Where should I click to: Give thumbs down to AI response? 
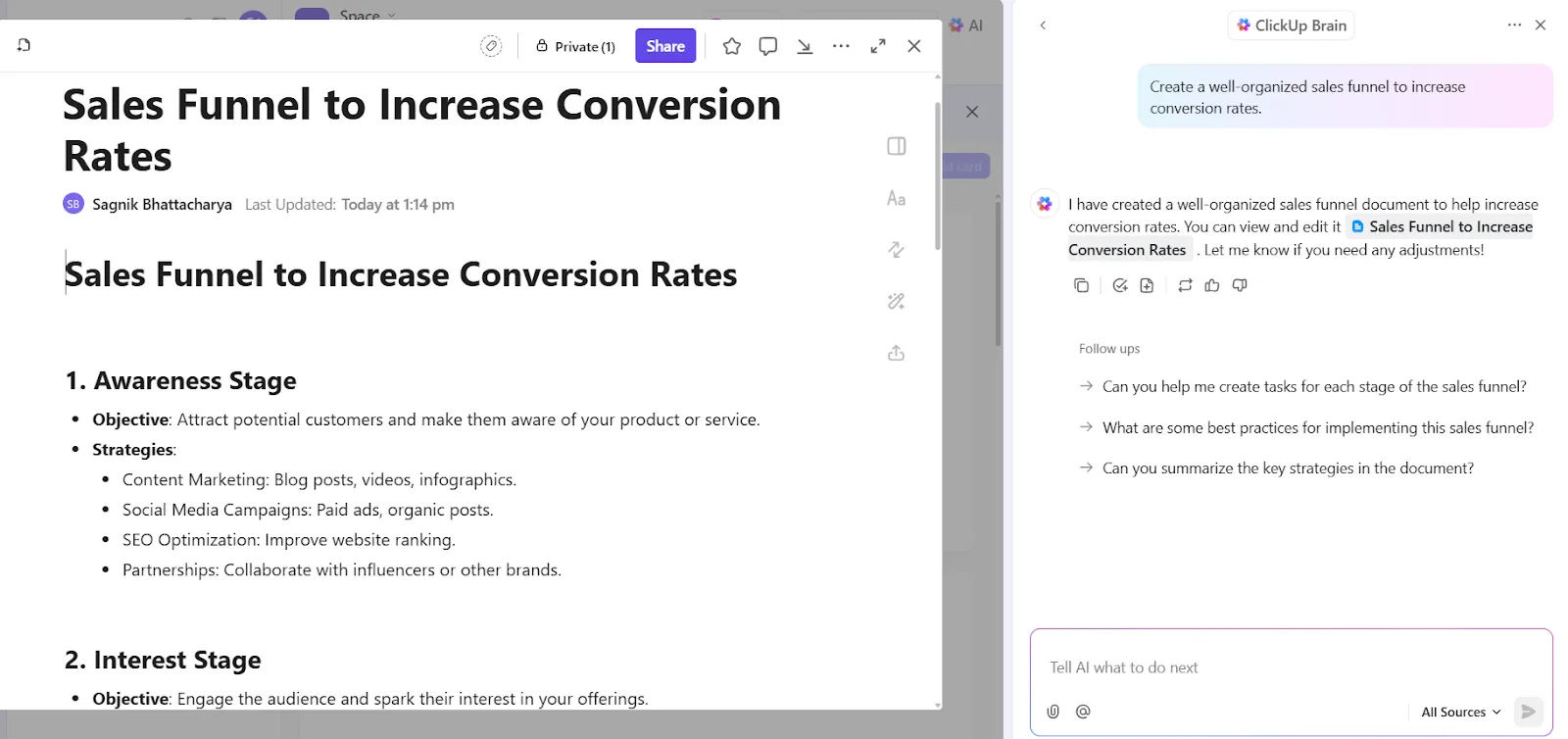pos(1240,285)
